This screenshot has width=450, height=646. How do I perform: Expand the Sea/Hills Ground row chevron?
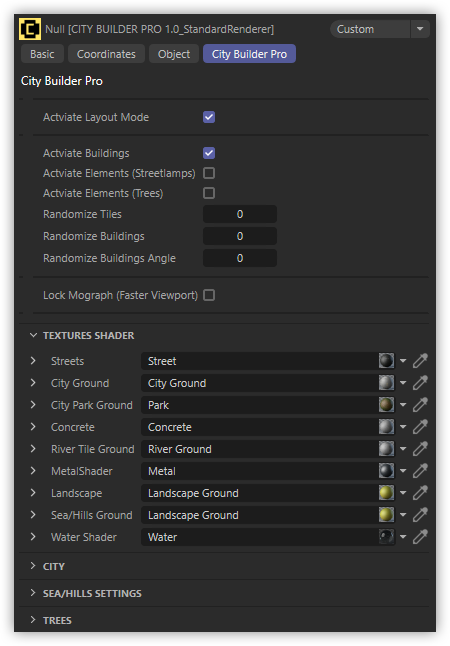pos(33,515)
